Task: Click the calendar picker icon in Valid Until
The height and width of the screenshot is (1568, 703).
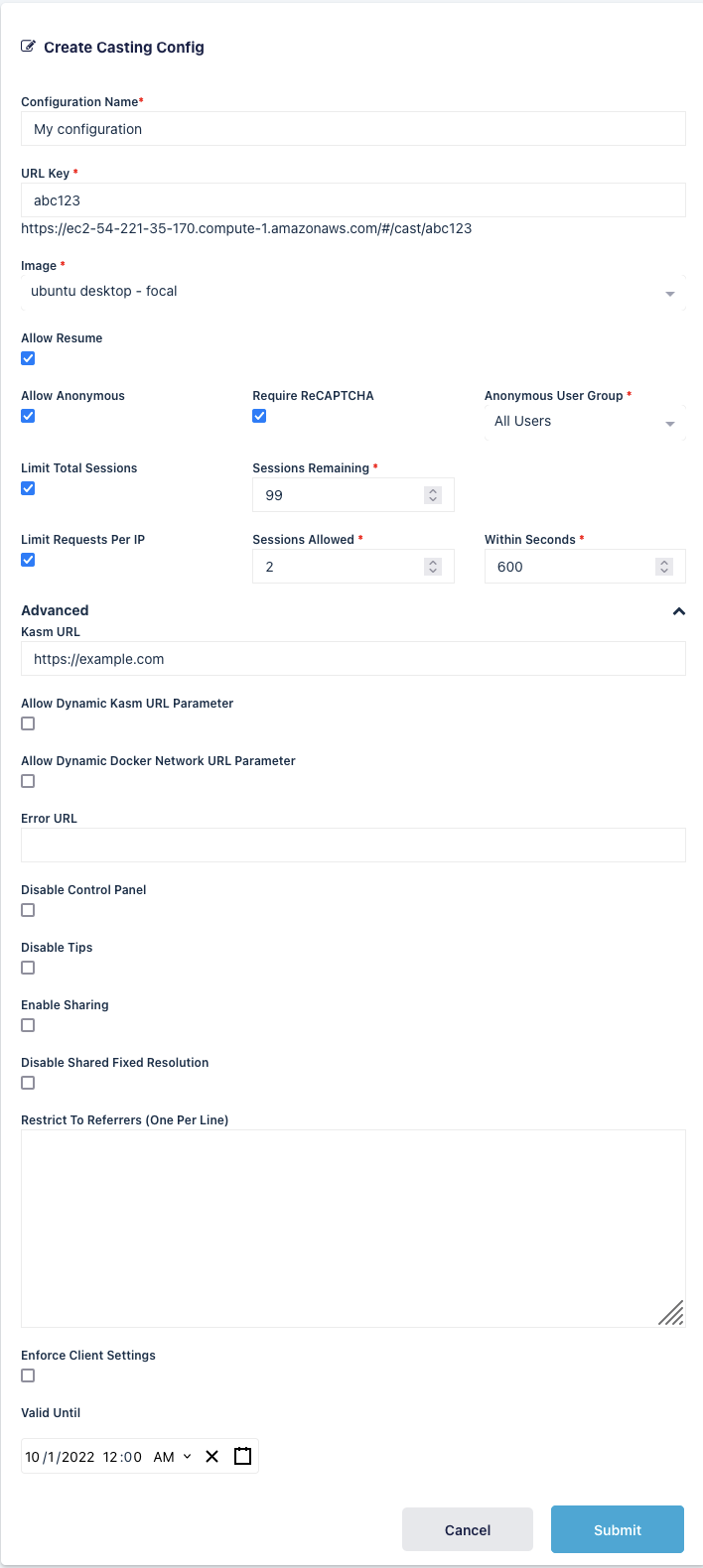Action: click(x=242, y=1457)
